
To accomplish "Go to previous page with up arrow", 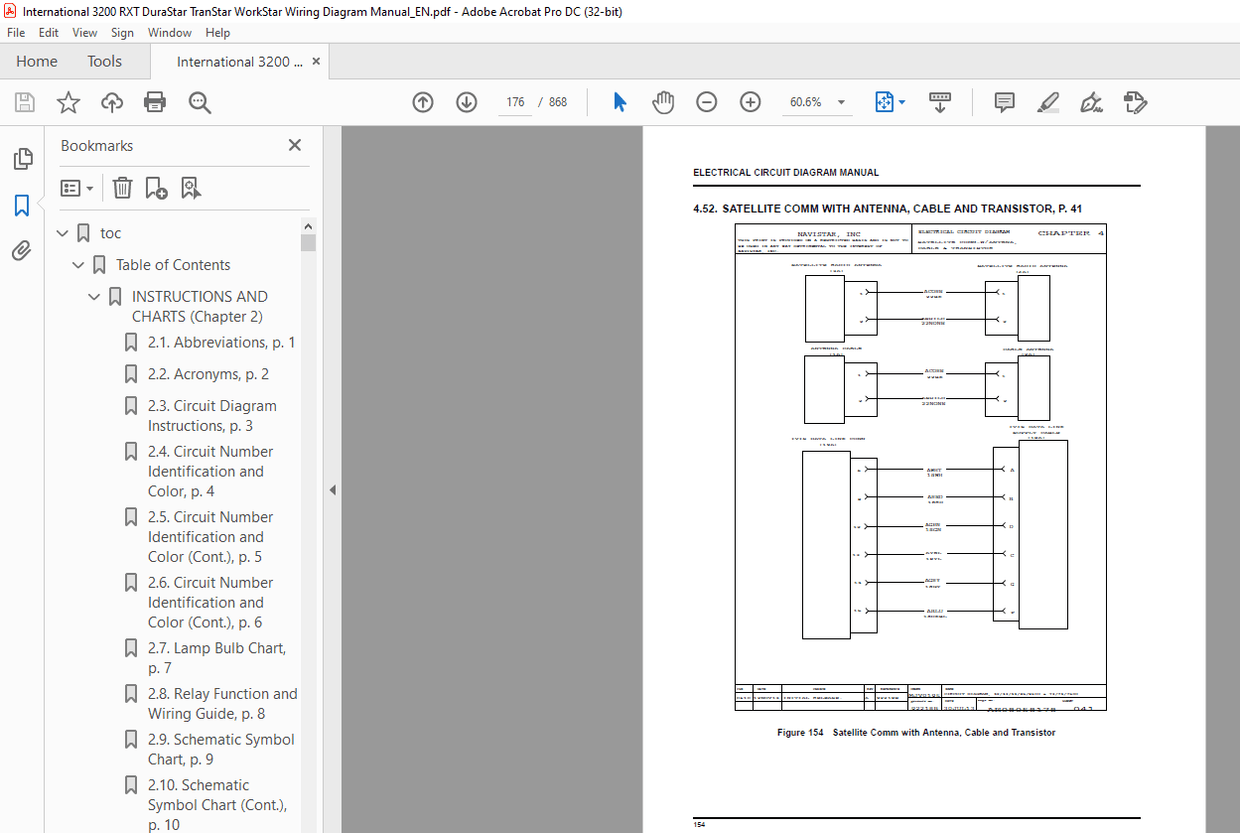I will click(x=423, y=102).
